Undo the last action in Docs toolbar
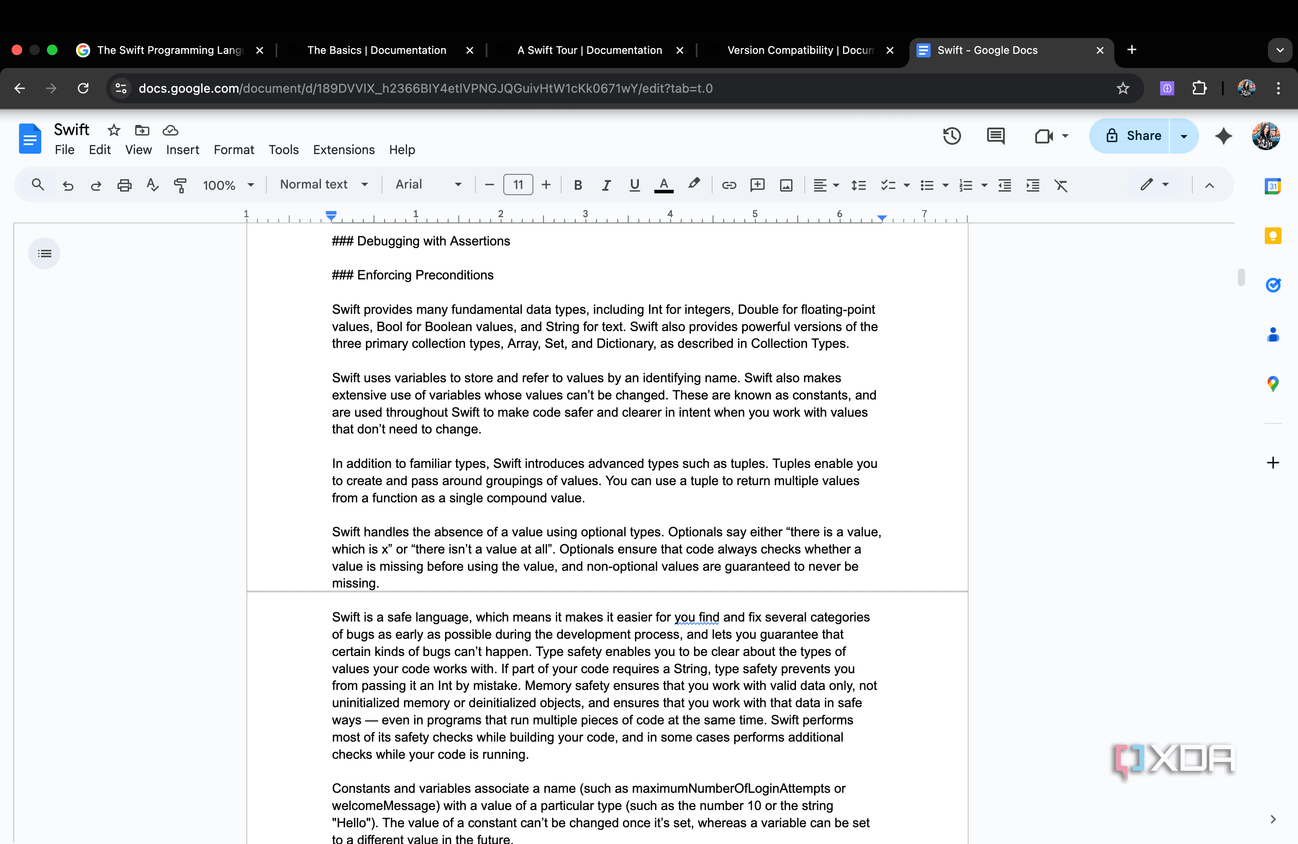 [67, 185]
